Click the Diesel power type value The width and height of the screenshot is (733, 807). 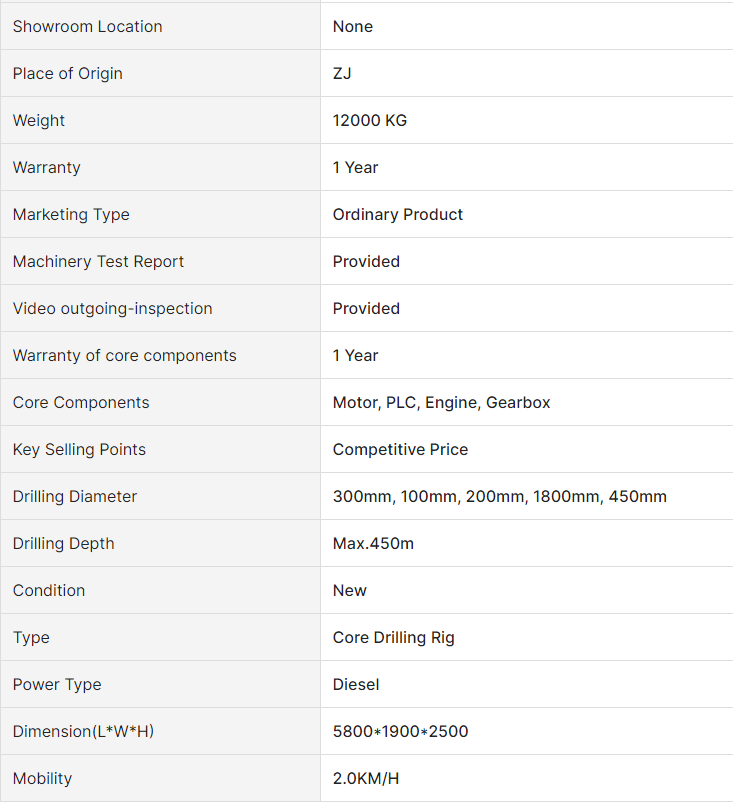click(356, 685)
